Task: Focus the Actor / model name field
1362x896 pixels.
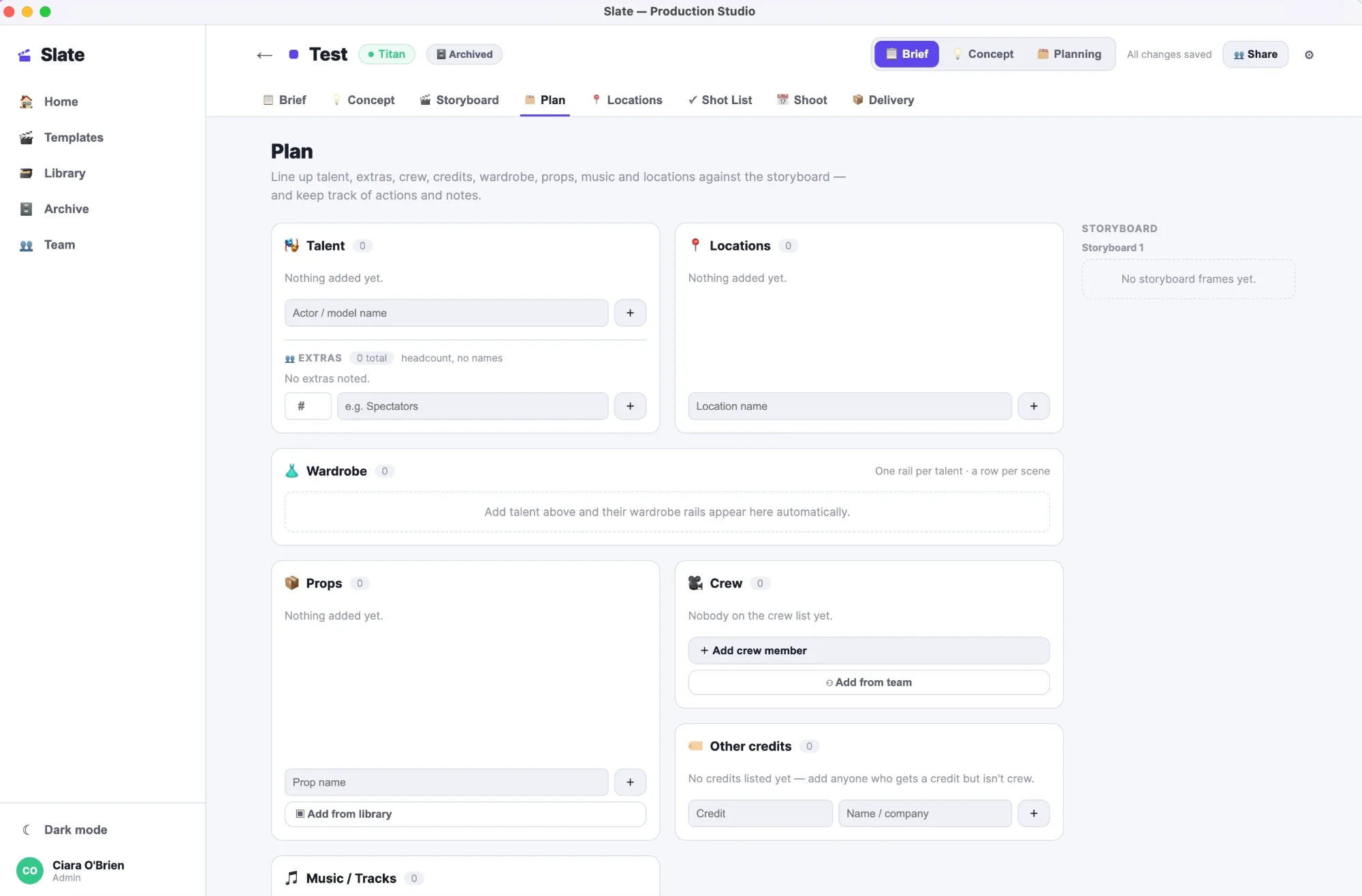Action: [x=446, y=313]
